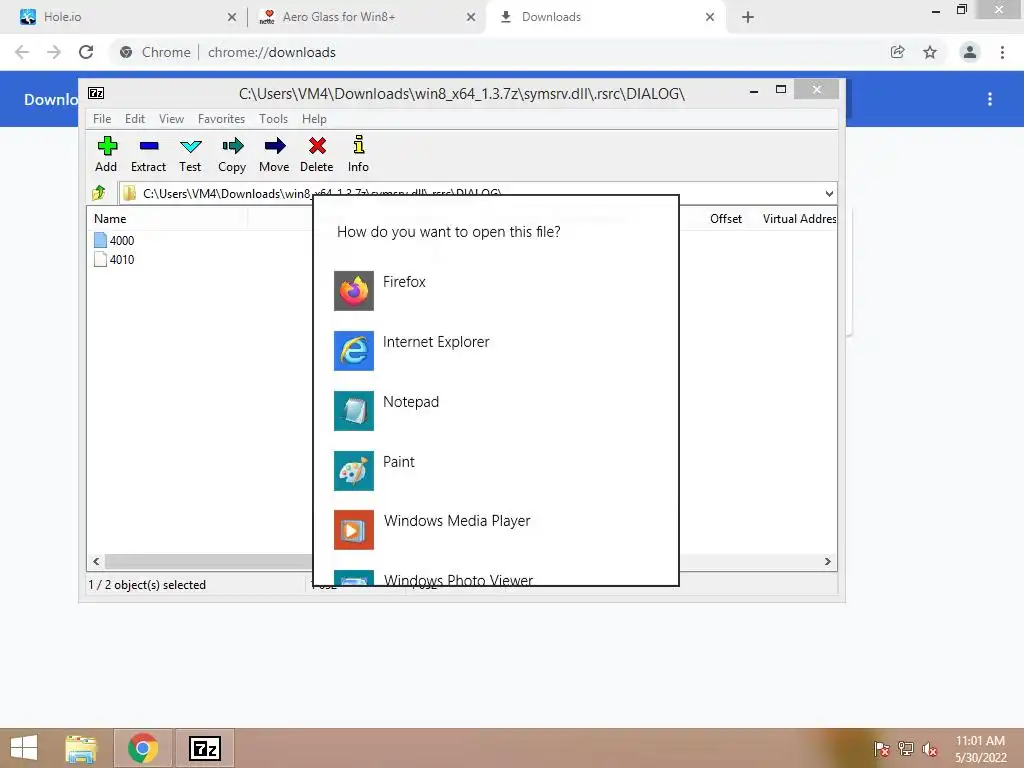The height and width of the screenshot is (768, 1024).
Task: Click the Action Center flag tray icon
Action: 882,748
